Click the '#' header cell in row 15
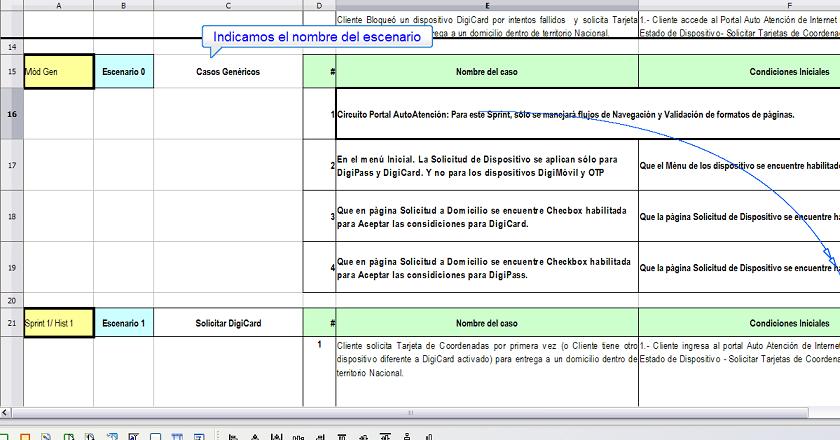The image size is (840, 440). coord(319,71)
